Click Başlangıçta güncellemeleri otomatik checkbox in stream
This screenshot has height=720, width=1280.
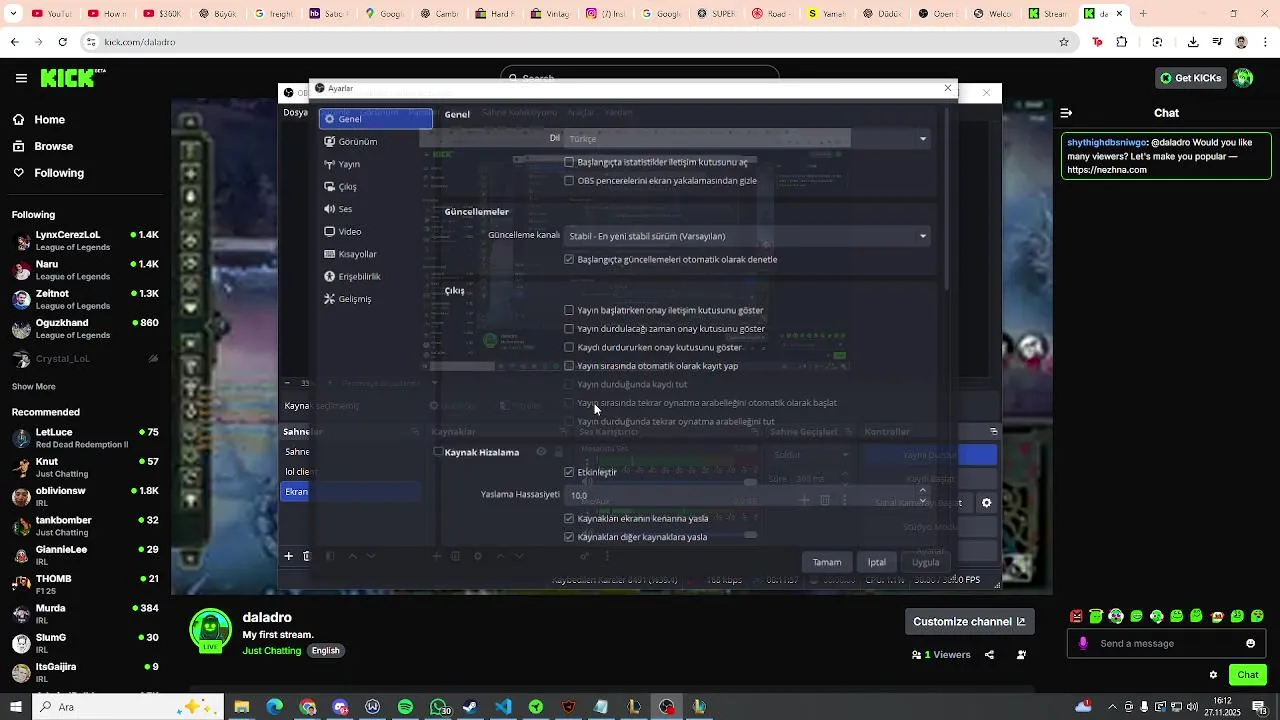coord(569,260)
